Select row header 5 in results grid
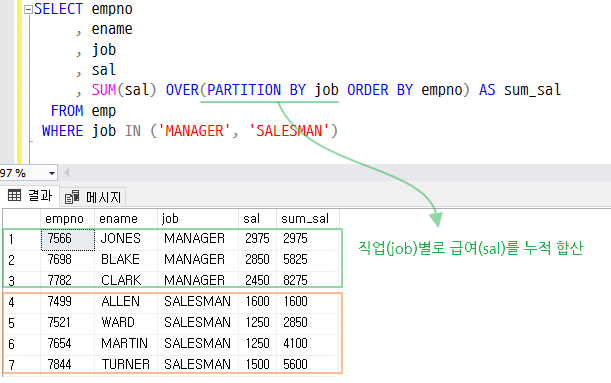Viewport: 611px width, 383px height. tap(21, 323)
